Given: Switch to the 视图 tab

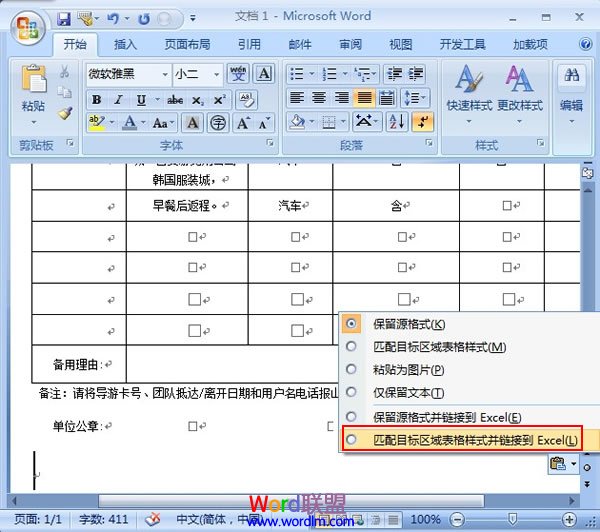Looking at the screenshot, I should pyautogui.click(x=401, y=45).
